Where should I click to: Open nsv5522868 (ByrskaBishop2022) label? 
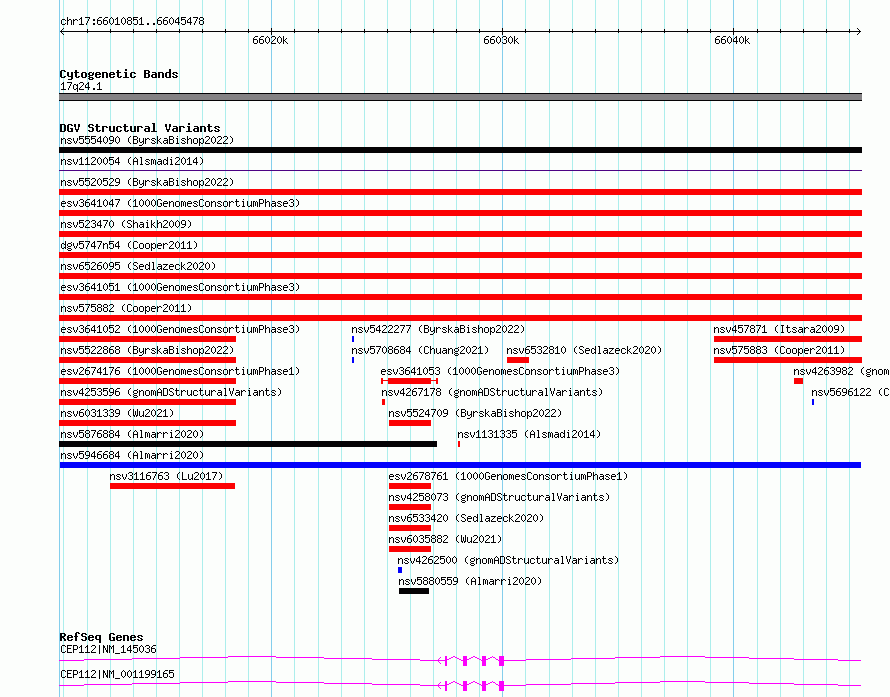(x=147, y=350)
